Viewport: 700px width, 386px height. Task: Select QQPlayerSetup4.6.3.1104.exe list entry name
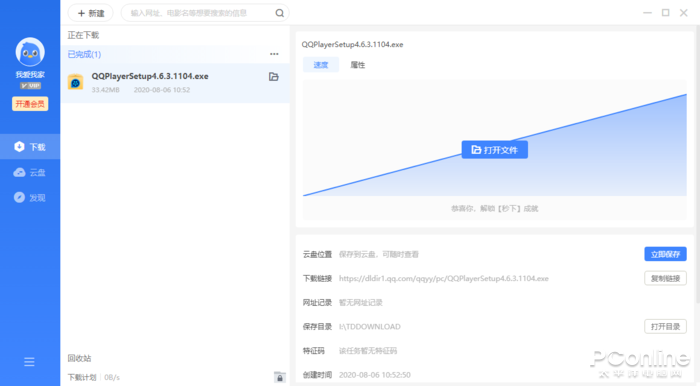(150, 76)
